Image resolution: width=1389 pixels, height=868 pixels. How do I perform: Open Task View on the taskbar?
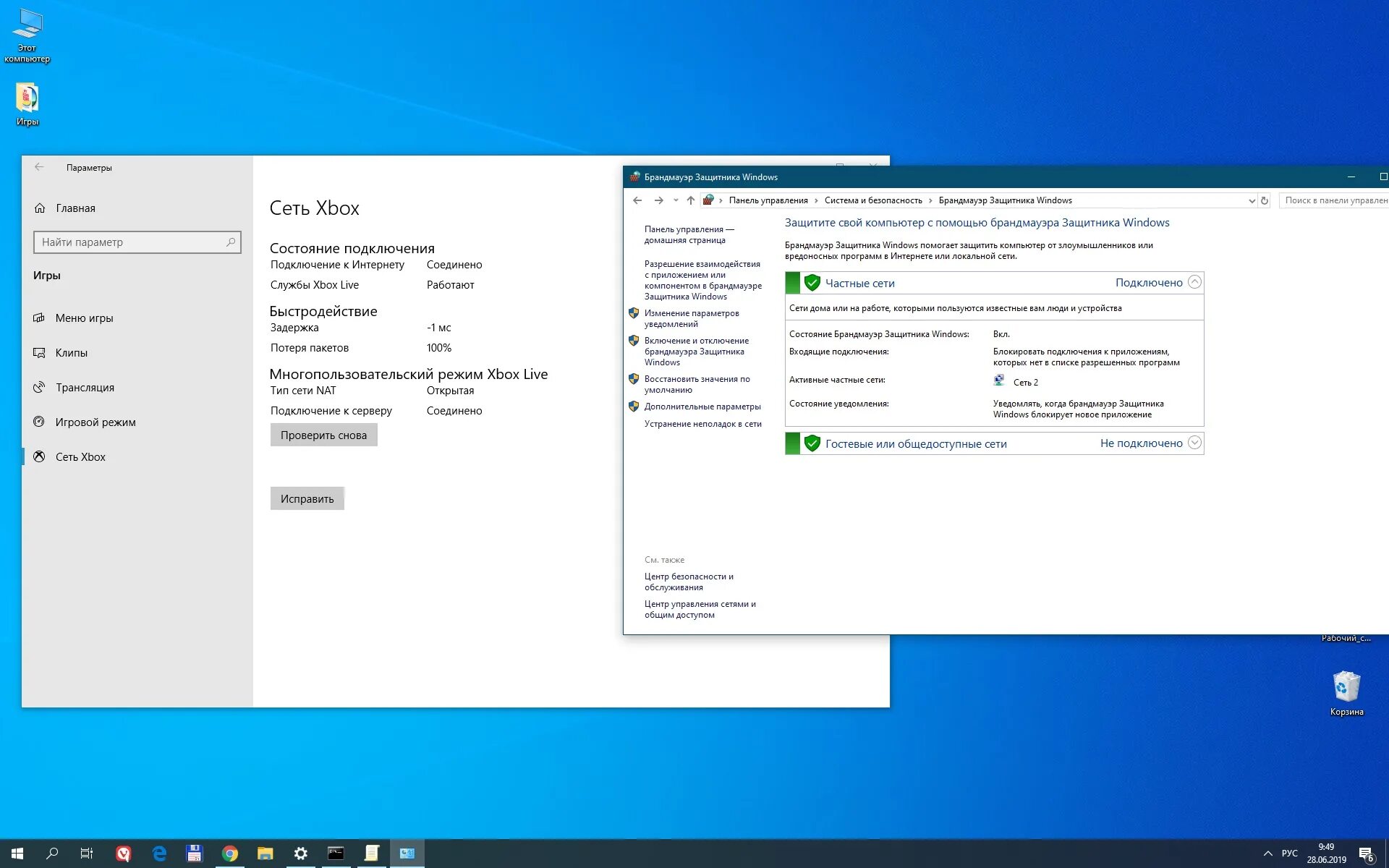(x=87, y=854)
